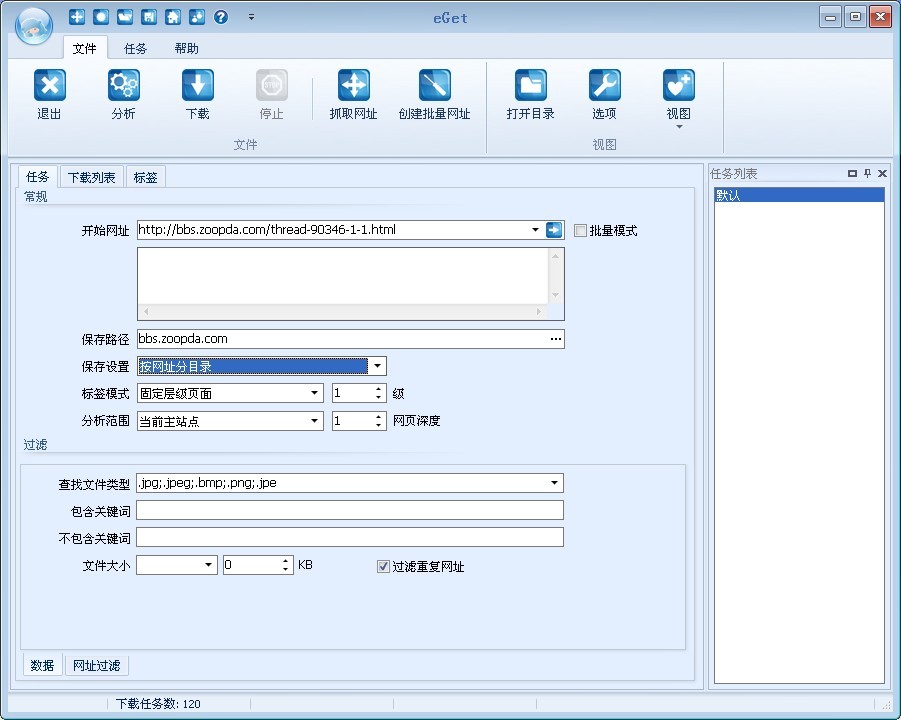Click the 抓取网址 grab URL icon

(x=353, y=85)
